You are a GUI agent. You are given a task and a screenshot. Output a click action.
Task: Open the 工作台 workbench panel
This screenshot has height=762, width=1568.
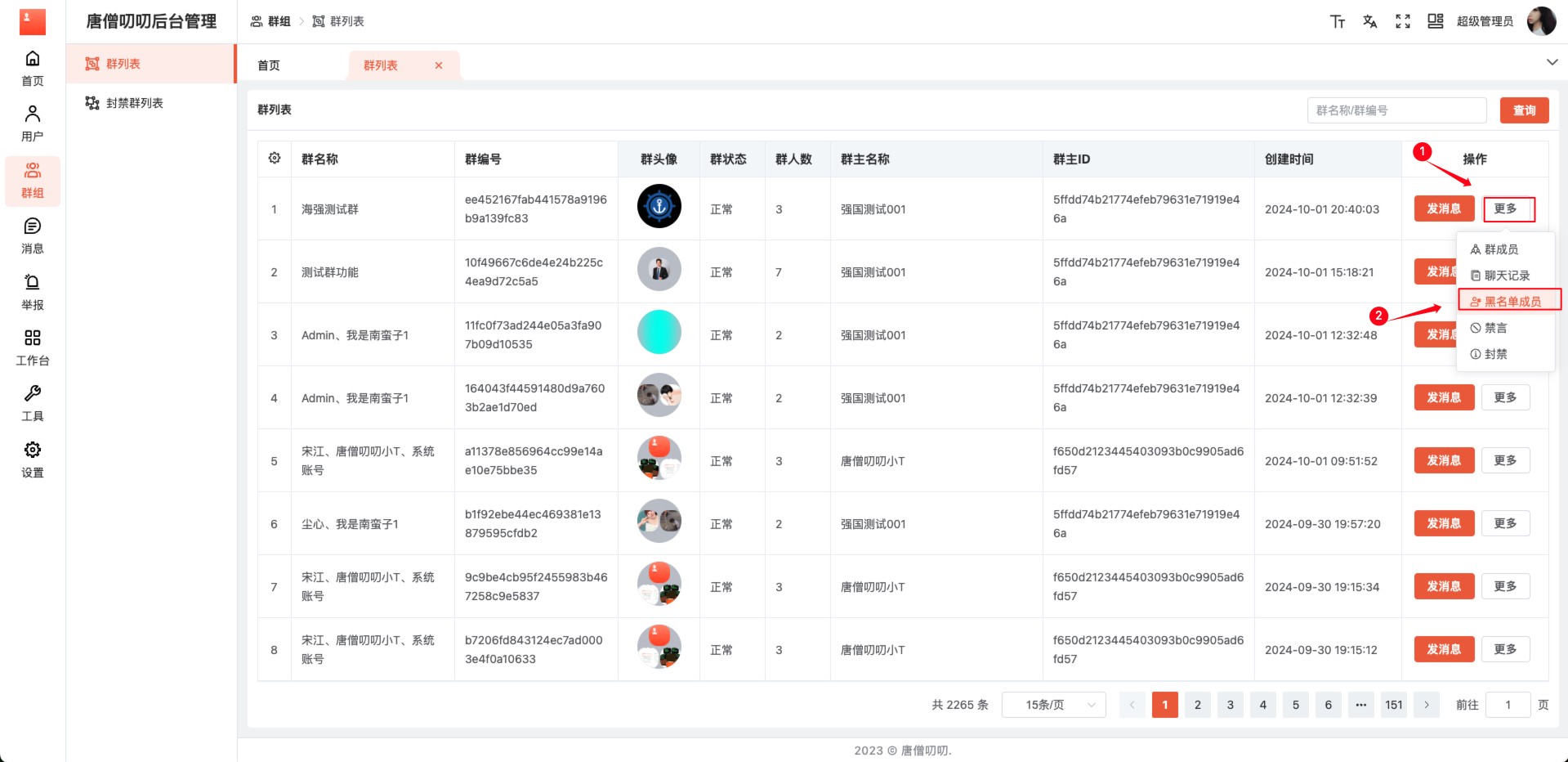click(x=32, y=347)
